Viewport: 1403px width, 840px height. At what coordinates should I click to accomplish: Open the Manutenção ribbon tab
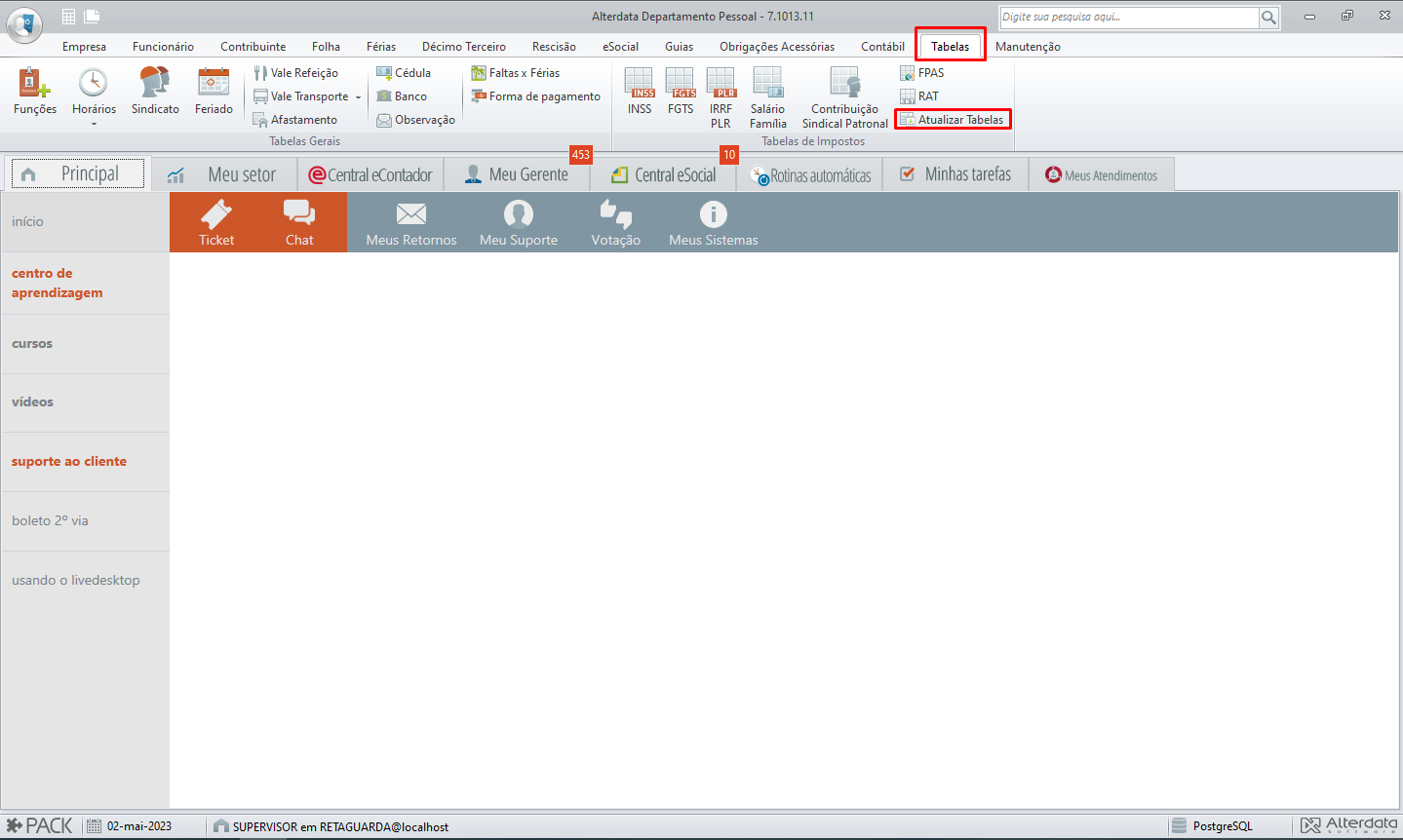[x=1028, y=47]
